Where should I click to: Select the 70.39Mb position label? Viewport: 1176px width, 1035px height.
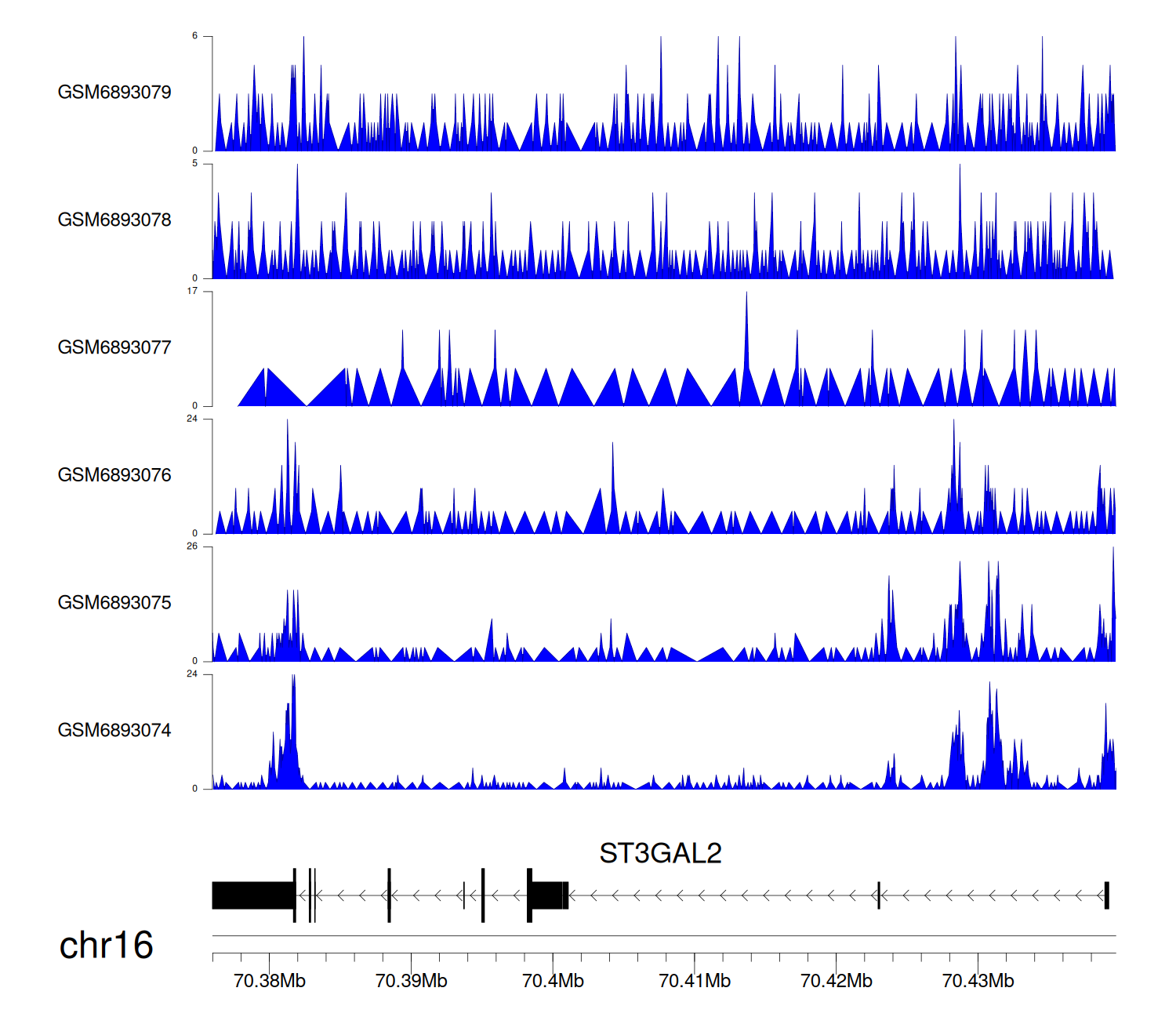(x=411, y=981)
